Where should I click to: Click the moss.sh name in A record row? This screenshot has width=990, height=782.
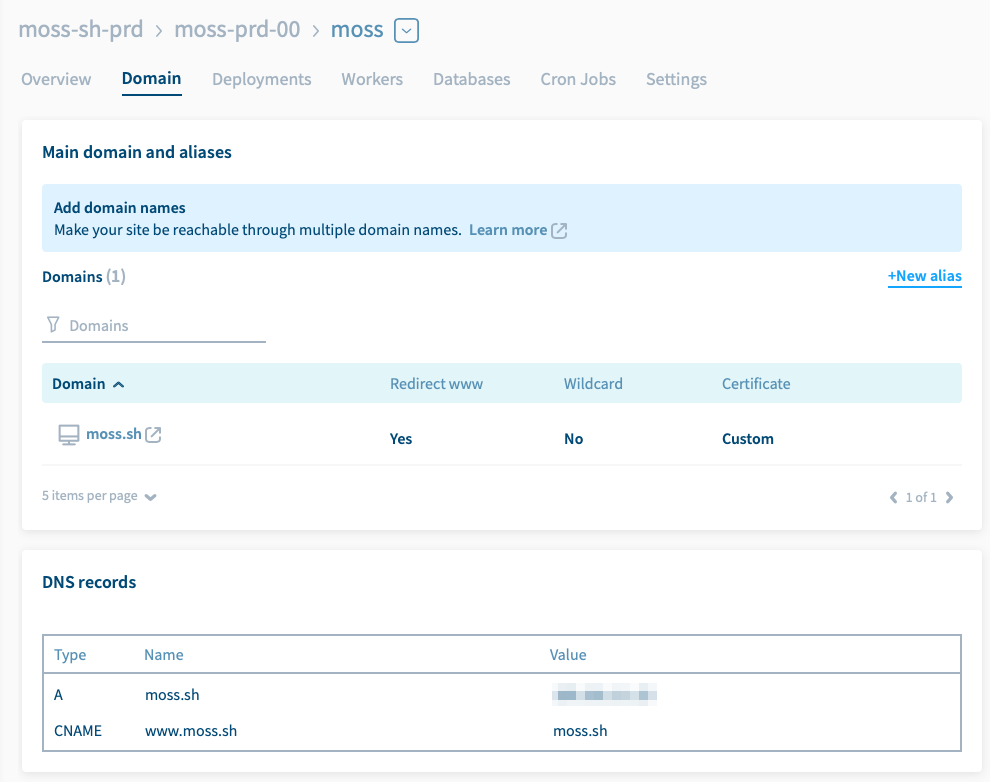172,695
